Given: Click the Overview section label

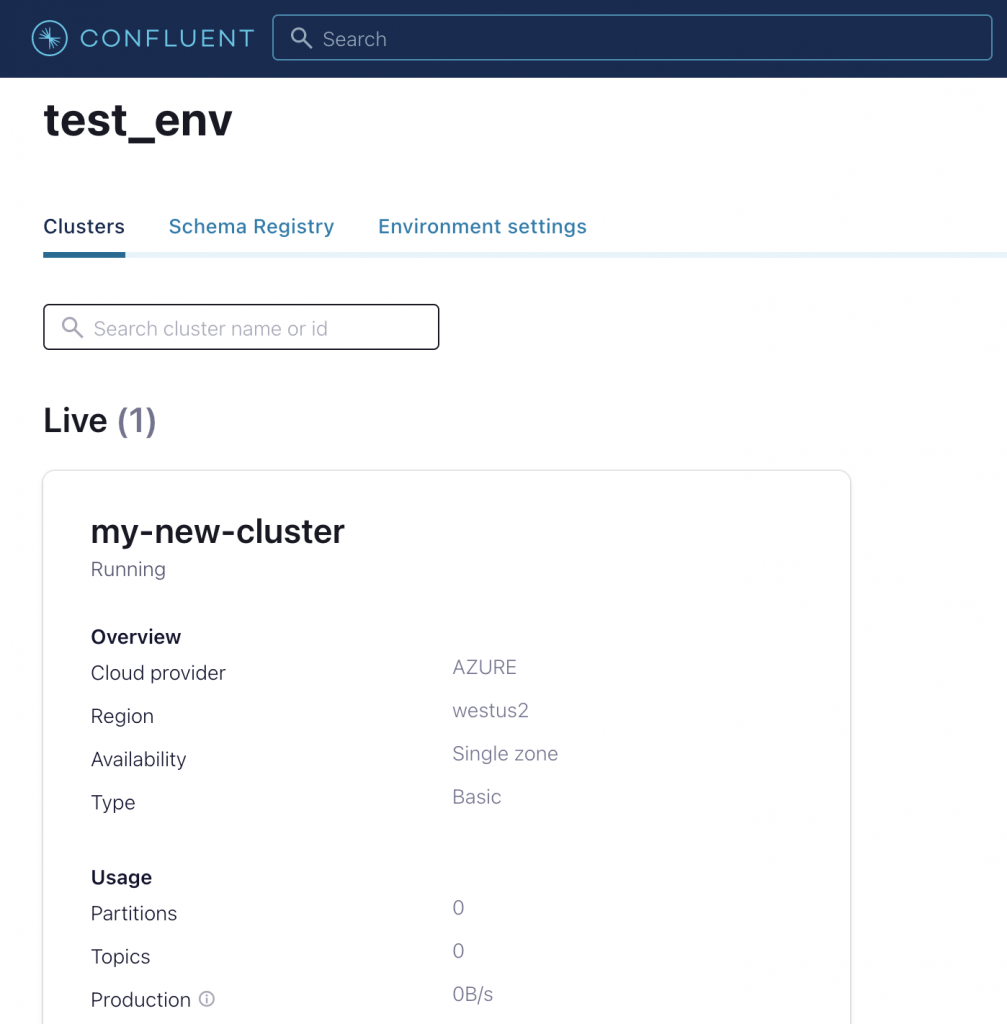Looking at the screenshot, I should 136,637.
